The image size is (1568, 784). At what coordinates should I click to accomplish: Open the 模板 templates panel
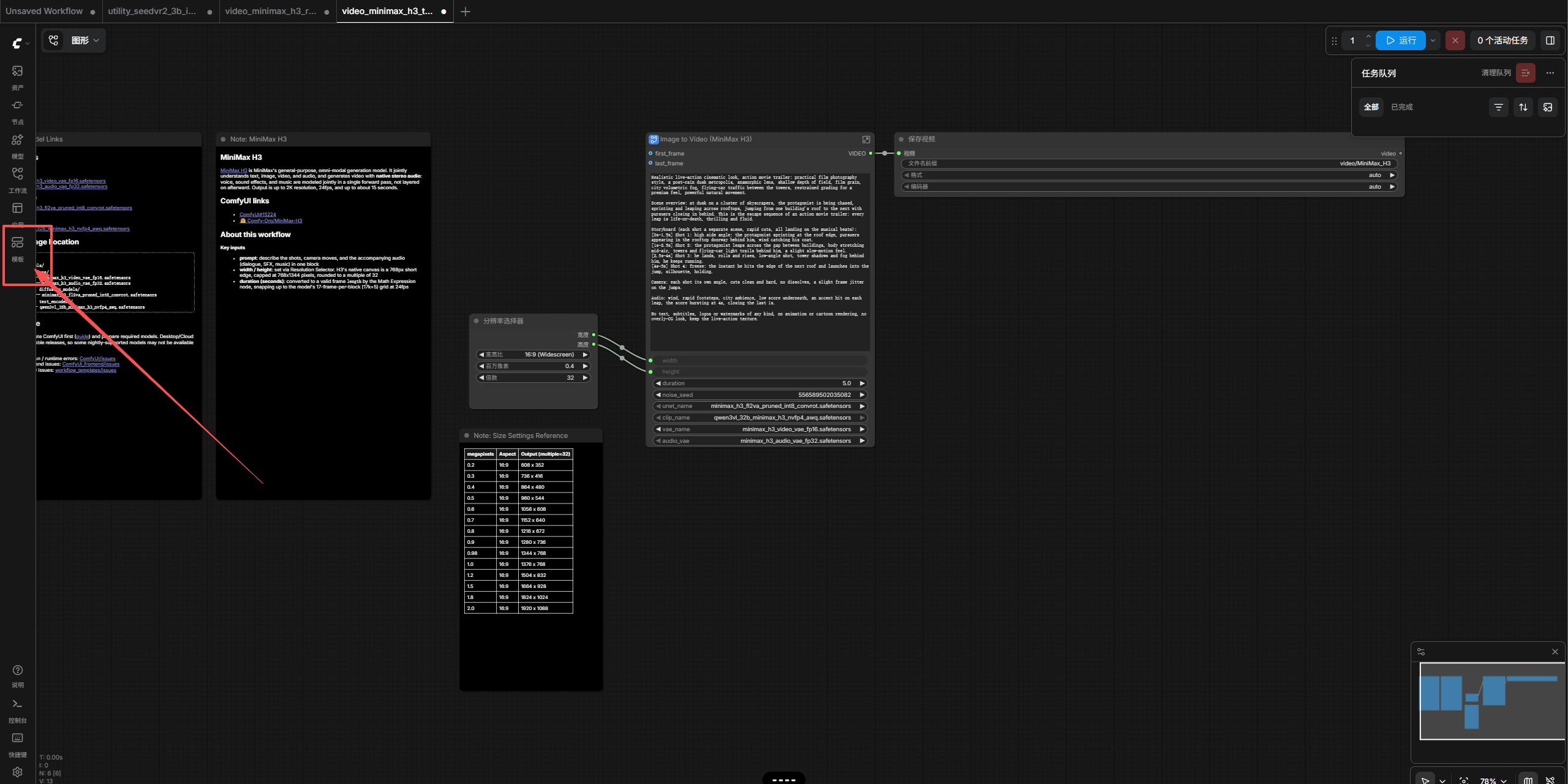(x=17, y=249)
